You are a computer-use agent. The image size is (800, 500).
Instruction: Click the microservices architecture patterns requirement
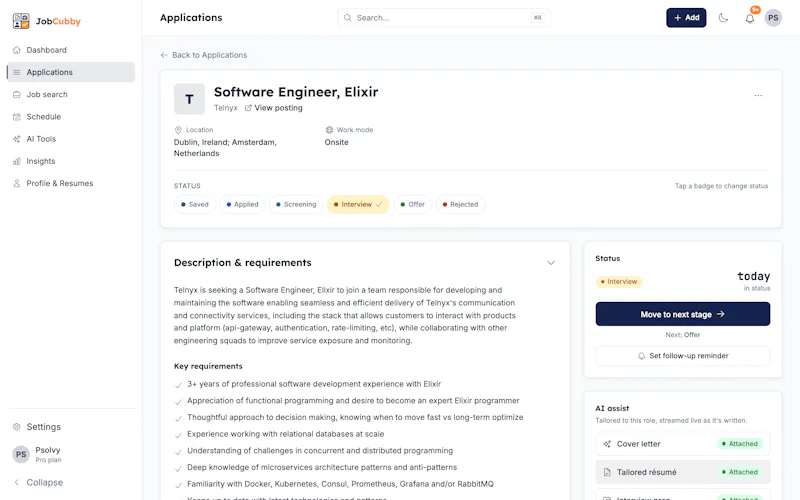click(x=322, y=467)
